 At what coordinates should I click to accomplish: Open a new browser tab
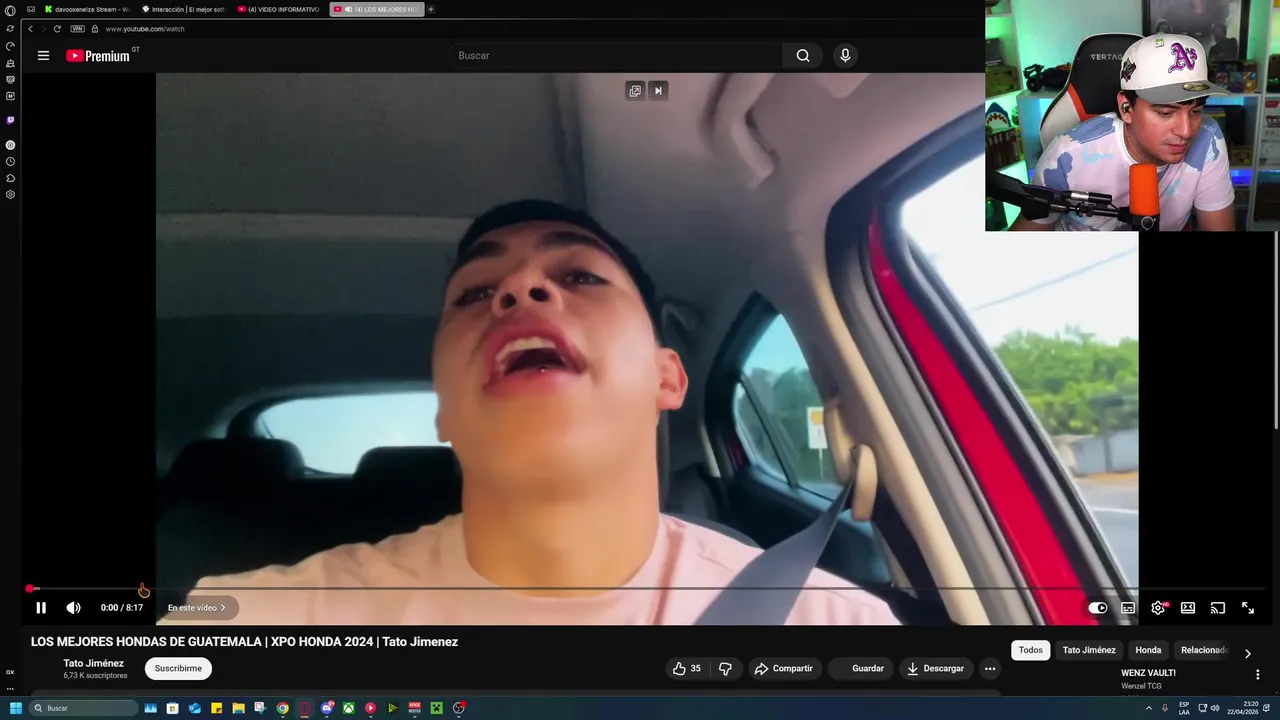click(x=431, y=9)
